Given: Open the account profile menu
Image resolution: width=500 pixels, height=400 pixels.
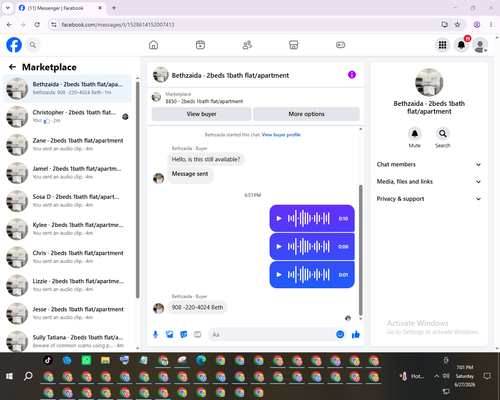Looking at the screenshot, I should (x=480, y=45).
